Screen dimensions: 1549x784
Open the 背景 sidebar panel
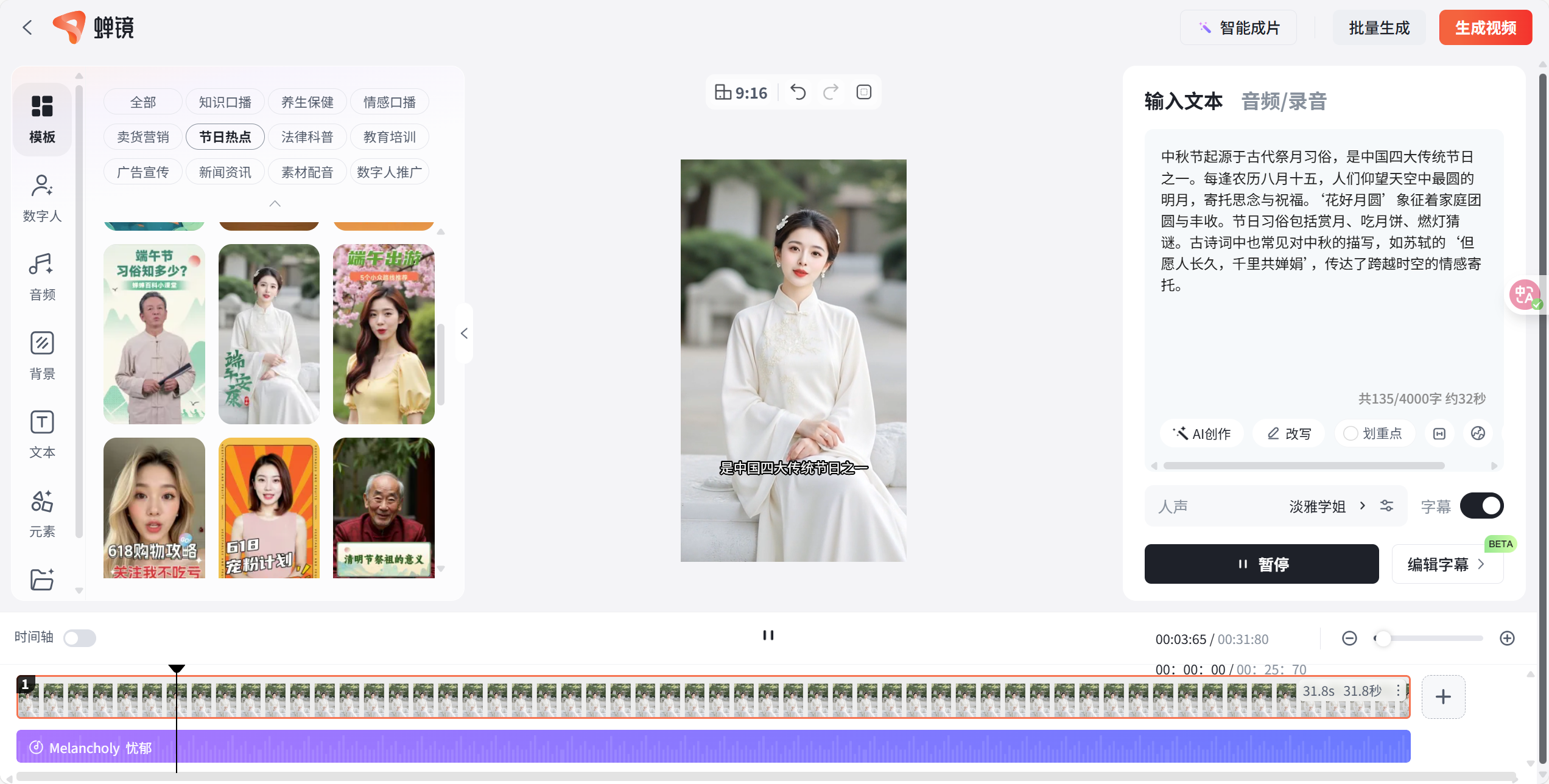[42, 355]
